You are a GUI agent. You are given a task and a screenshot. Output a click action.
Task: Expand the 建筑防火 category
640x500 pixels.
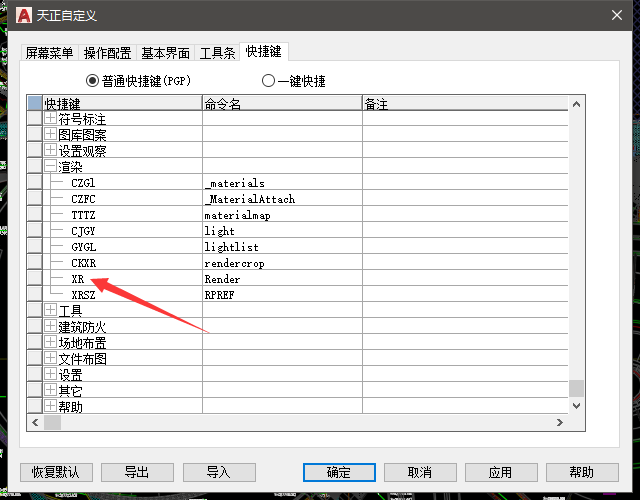[50, 326]
